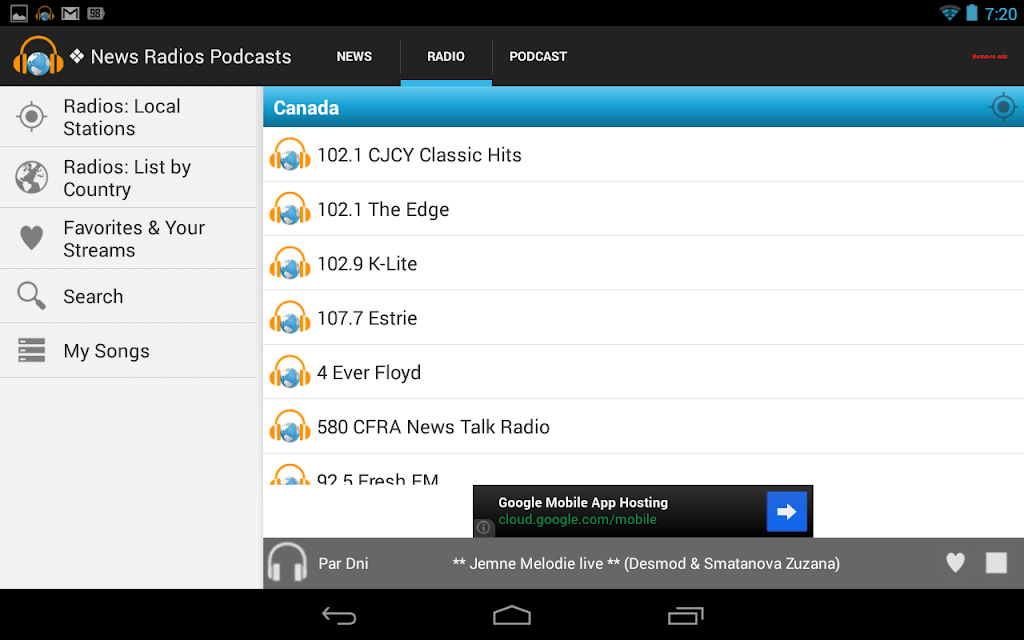Click the globe icon for country list
The height and width of the screenshot is (640, 1024).
tap(31, 178)
